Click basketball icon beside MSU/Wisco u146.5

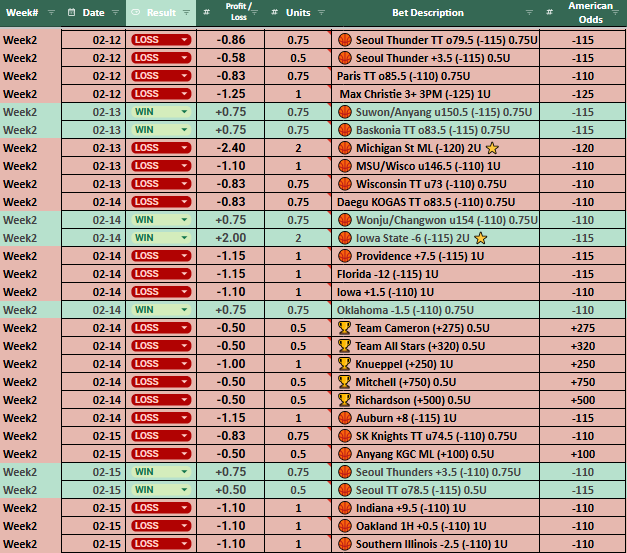pyautogui.click(x=345, y=166)
